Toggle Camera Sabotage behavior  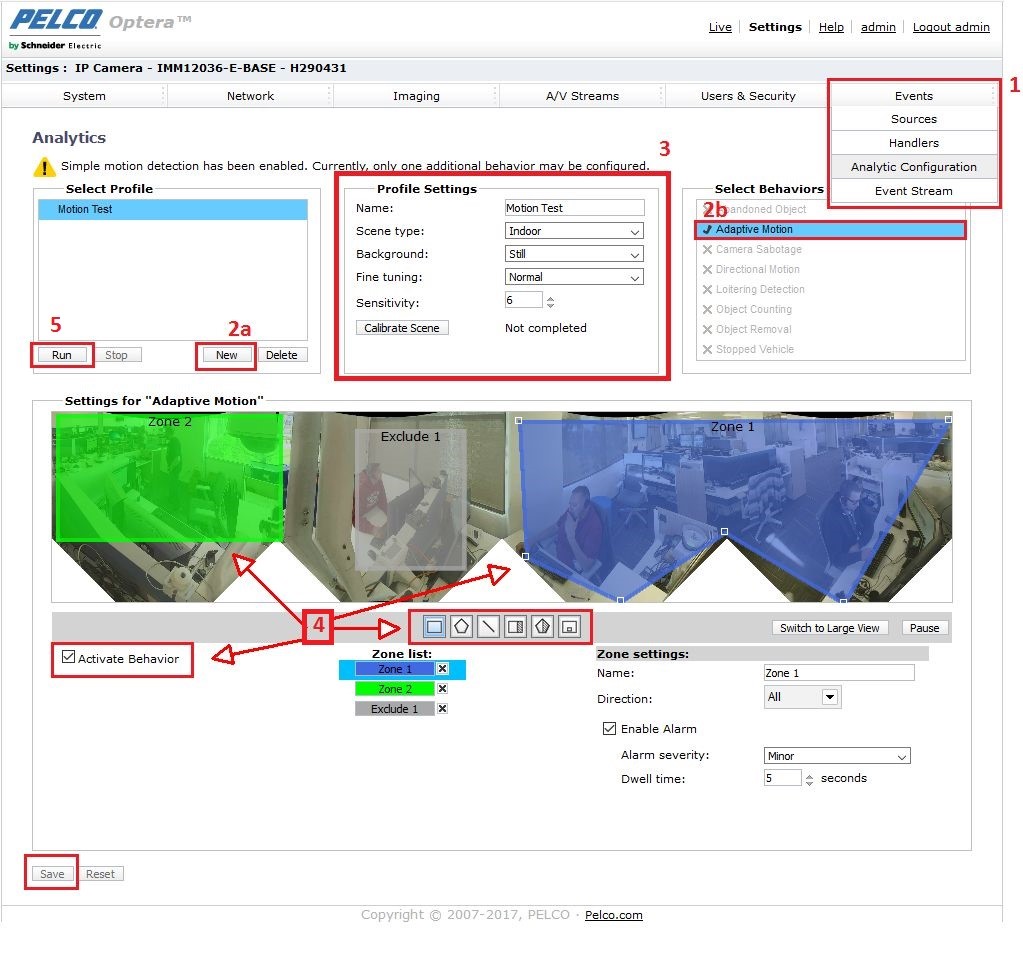(830, 249)
